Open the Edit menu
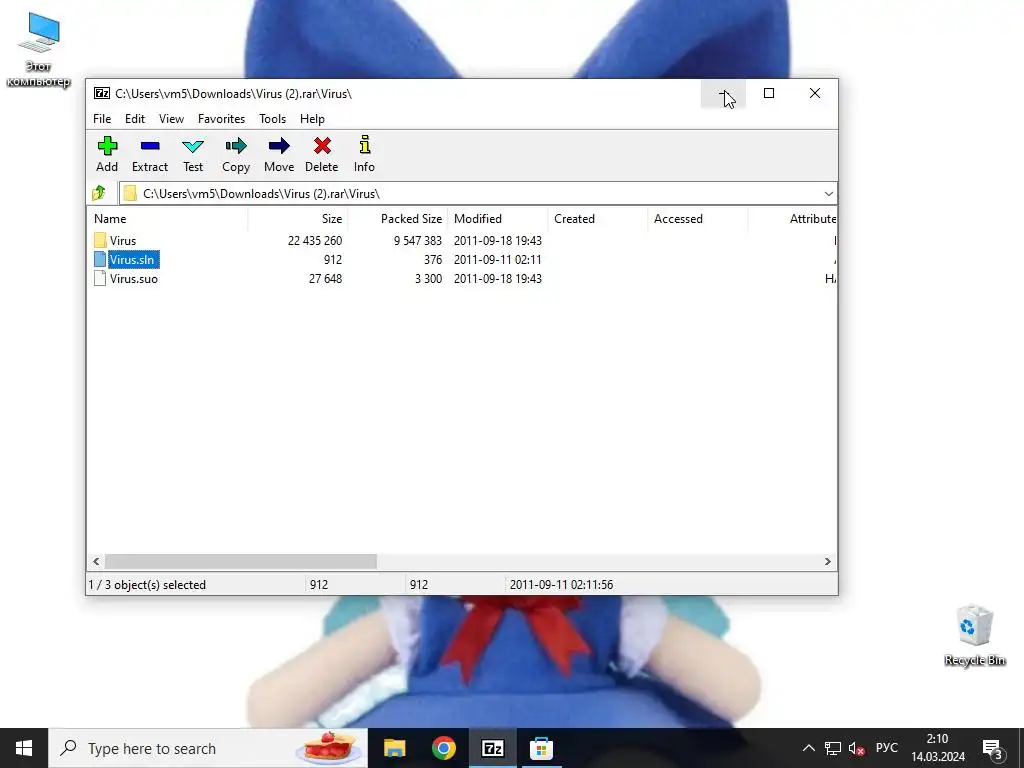Viewport: 1024px width, 768px height. click(x=135, y=119)
